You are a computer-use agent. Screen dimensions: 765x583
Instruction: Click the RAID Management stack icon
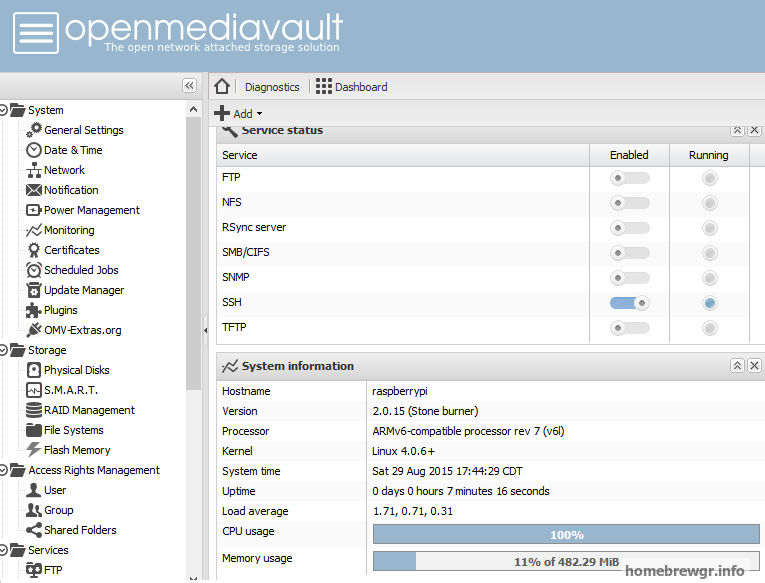[34, 410]
